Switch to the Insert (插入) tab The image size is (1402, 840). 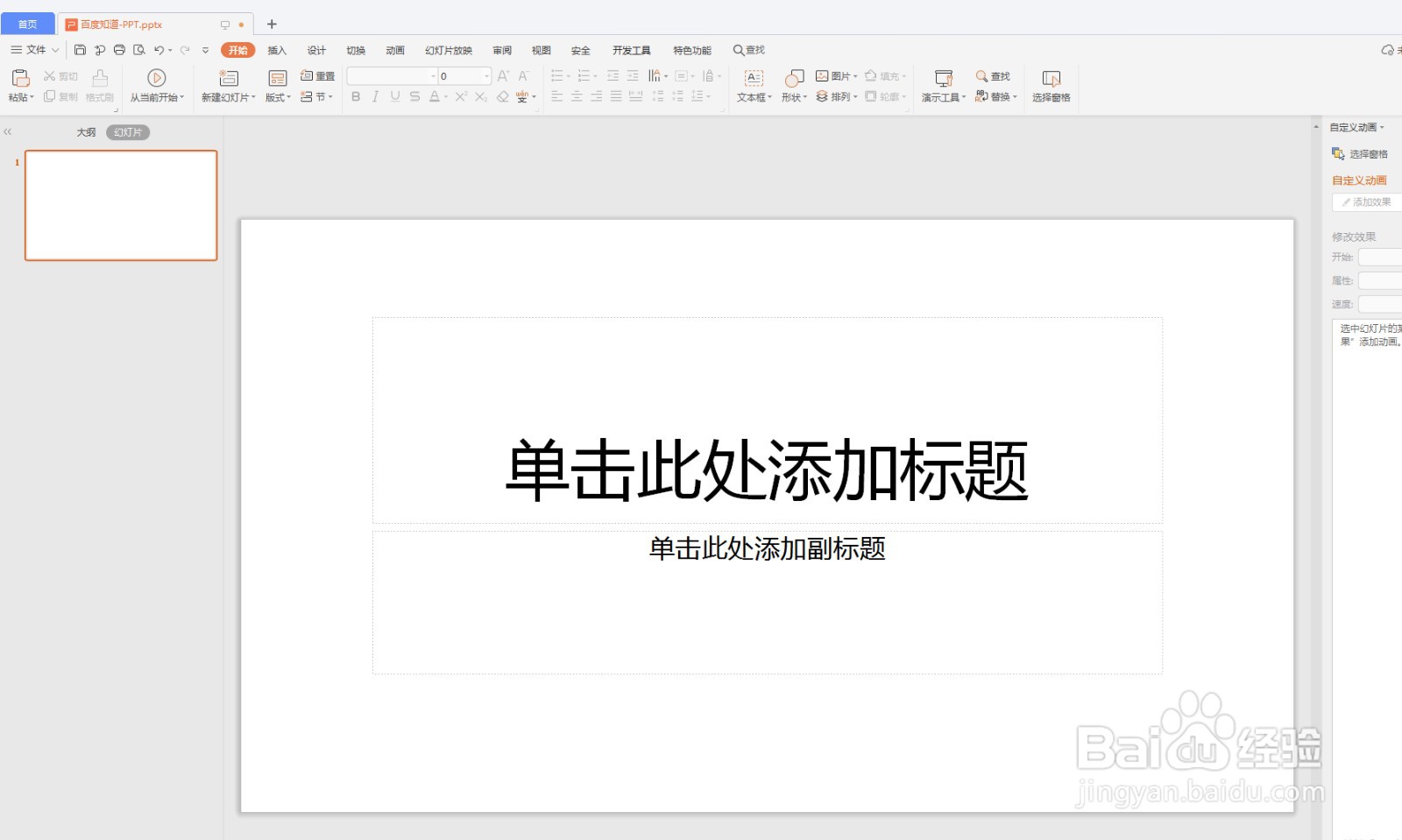(277, 50)
